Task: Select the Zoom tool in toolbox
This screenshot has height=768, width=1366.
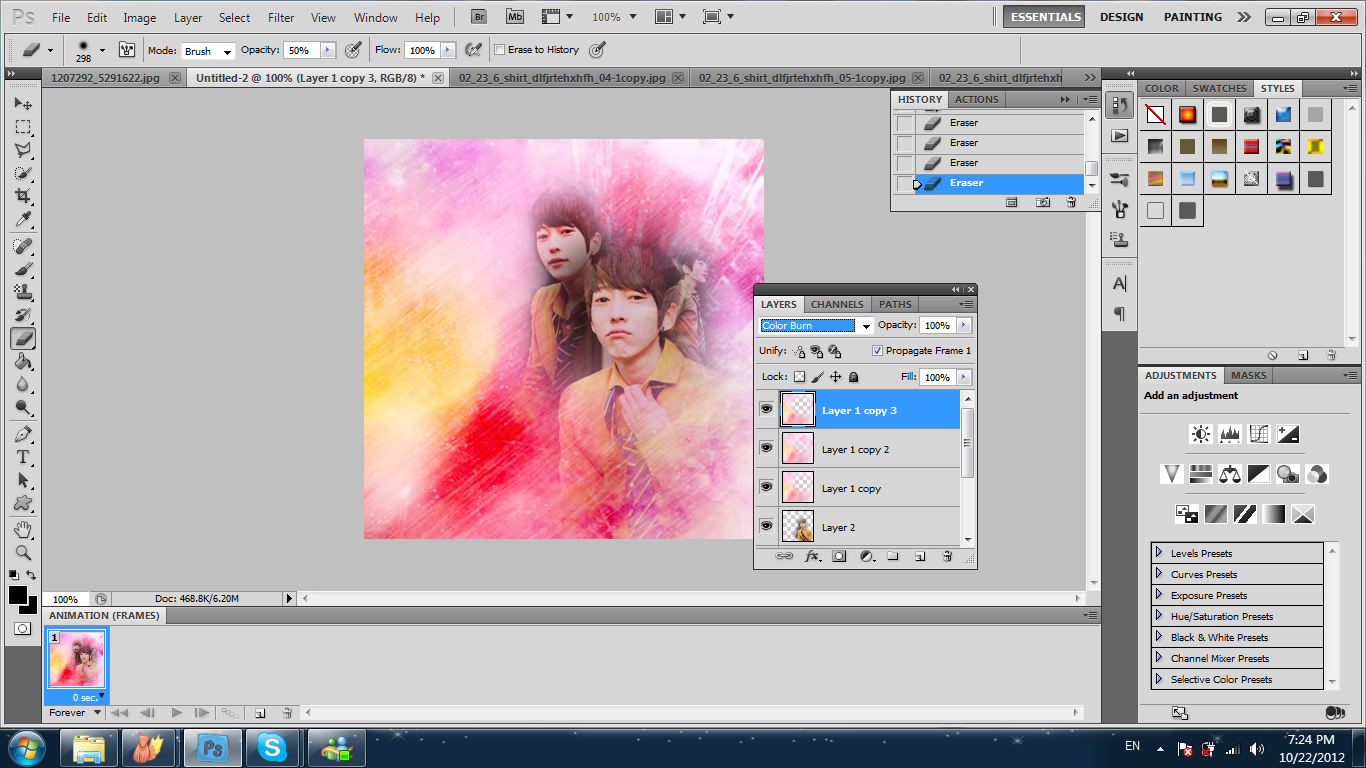Action: 23,552
